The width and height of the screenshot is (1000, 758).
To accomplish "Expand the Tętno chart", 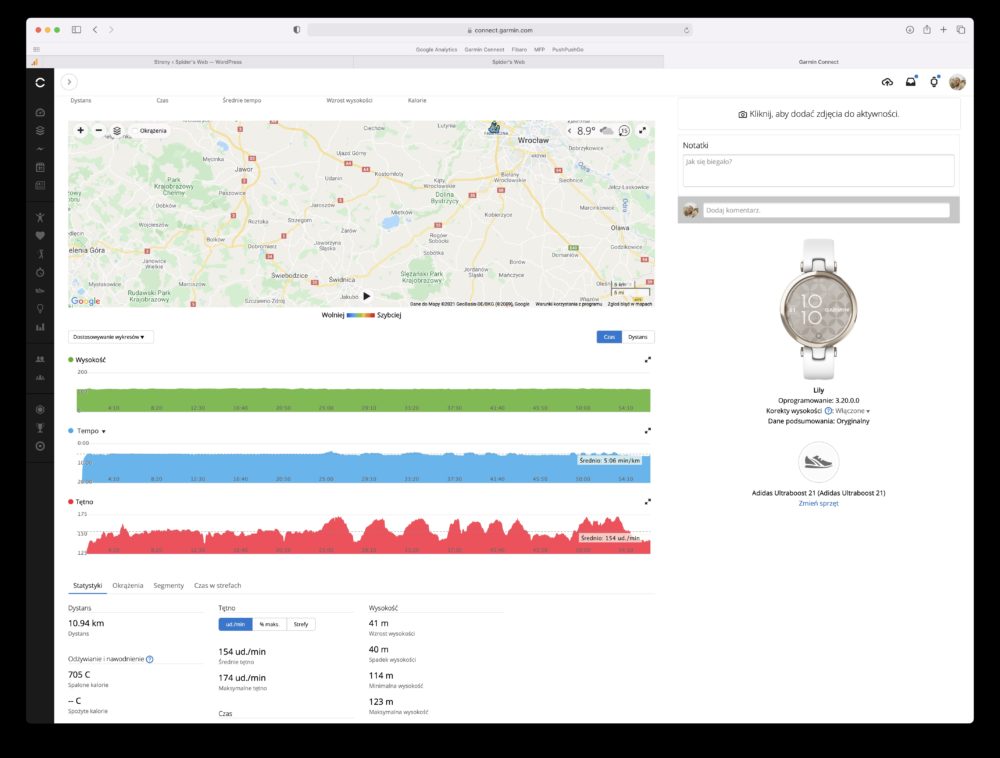I will pos(647,502).
